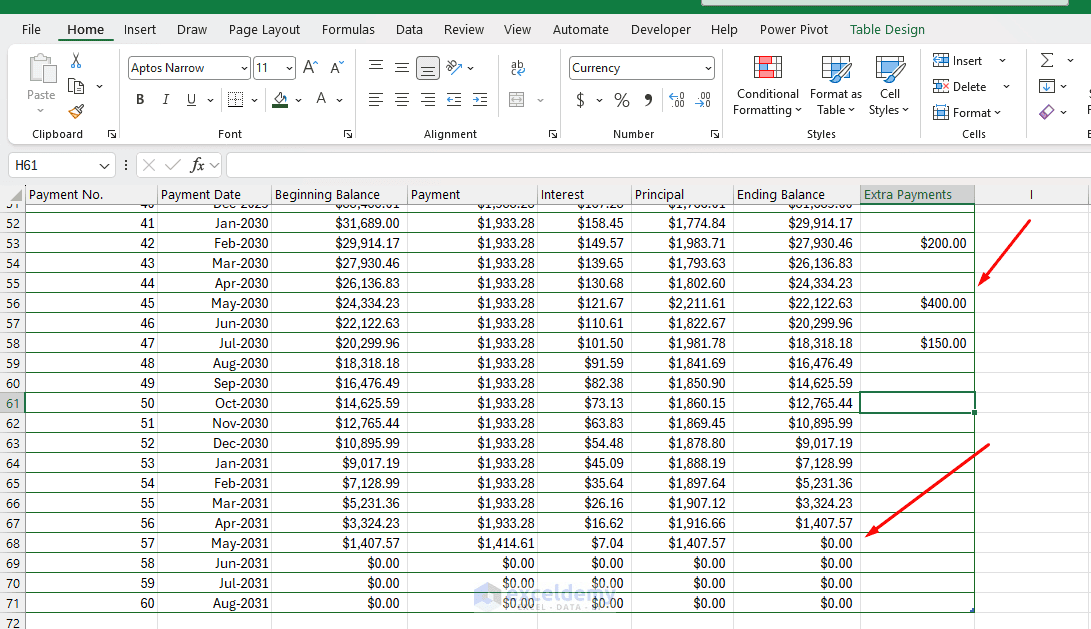Click the Insert Function fx icon
This screenshot has width=1091, height=629.
click(x=198, y=165)
